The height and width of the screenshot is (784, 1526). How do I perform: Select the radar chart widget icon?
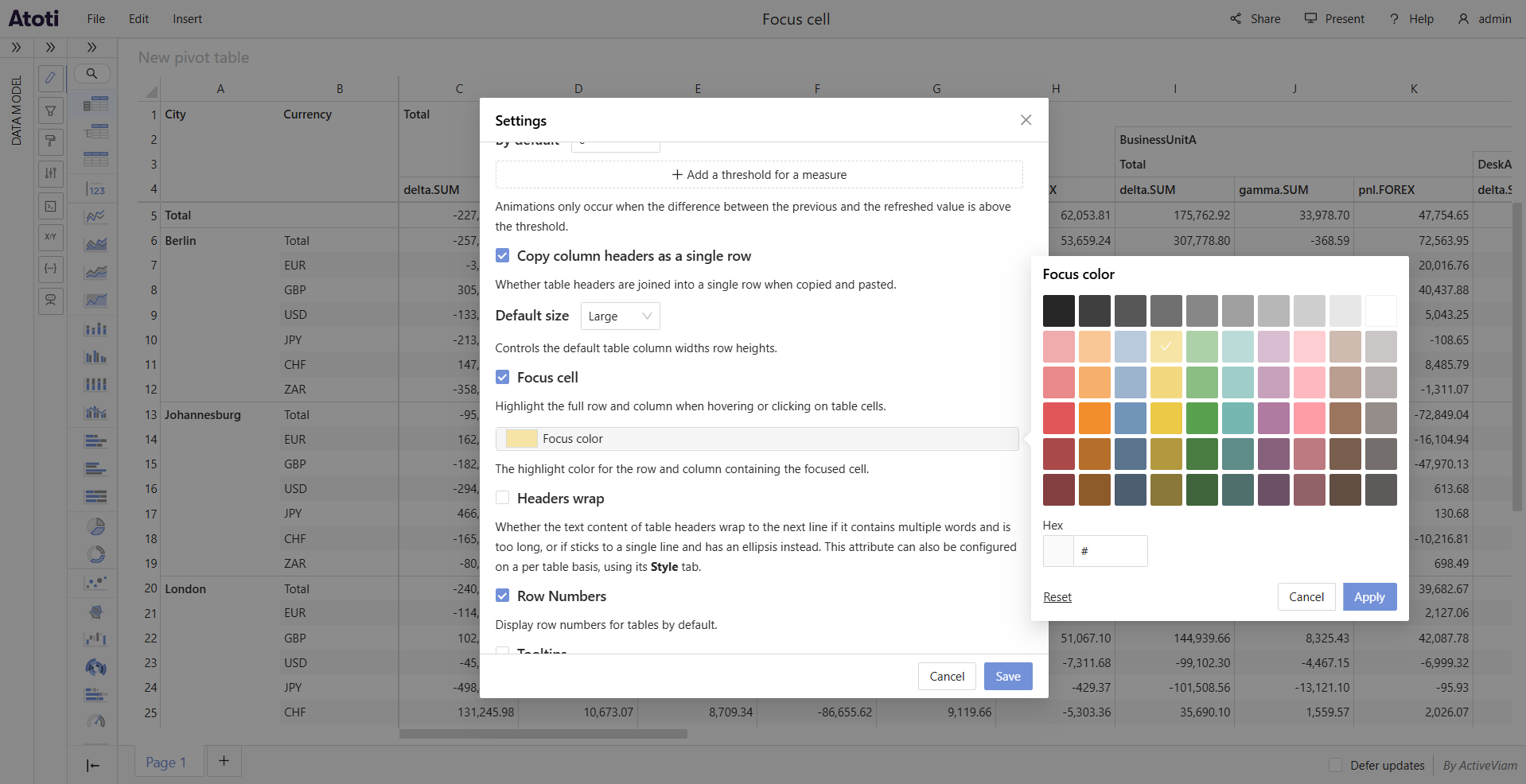coord(95,611)
